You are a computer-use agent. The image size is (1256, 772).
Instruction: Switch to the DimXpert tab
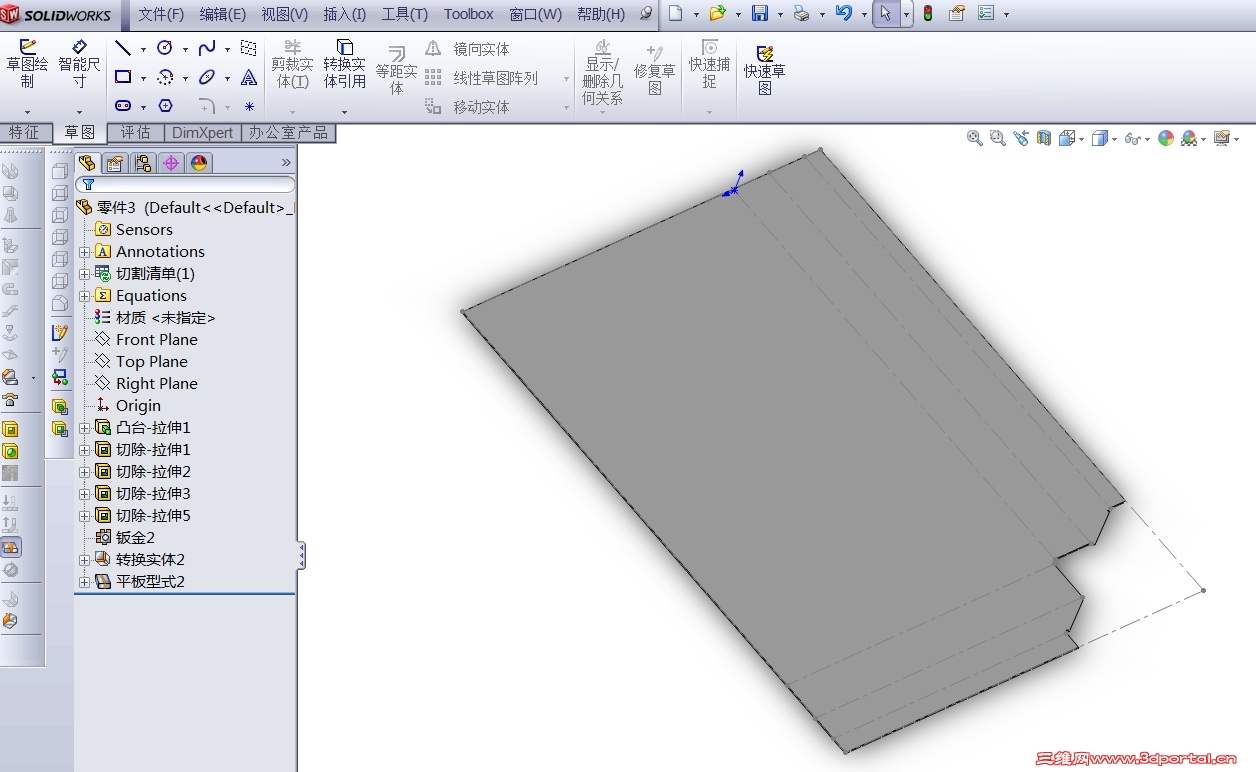(202, 132)
